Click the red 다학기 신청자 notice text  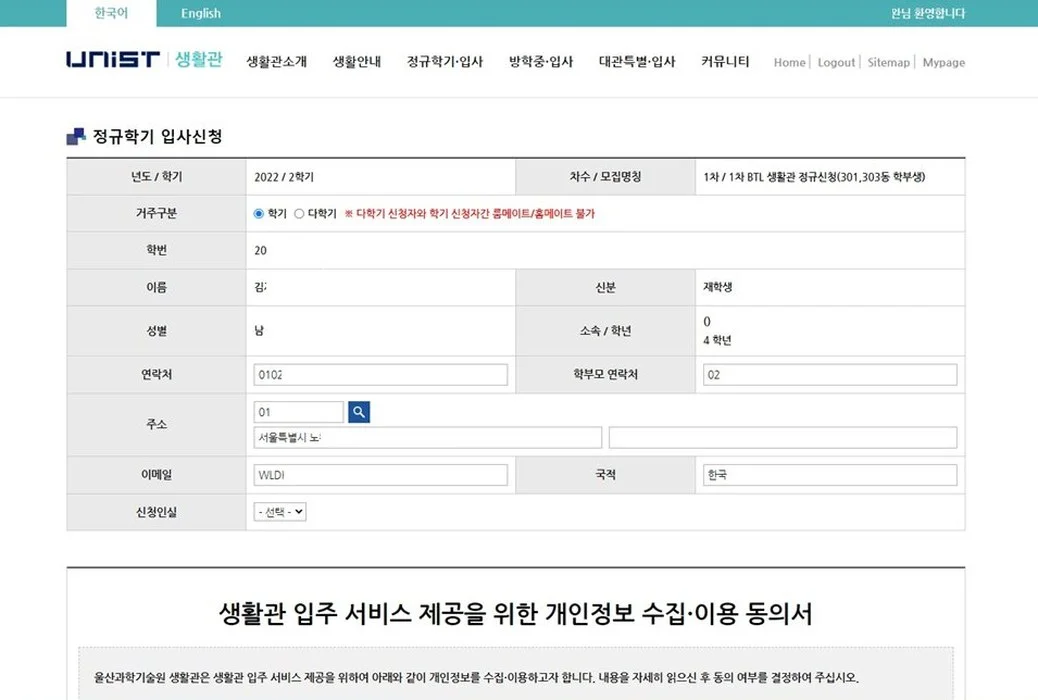click(x=470, y=214)
